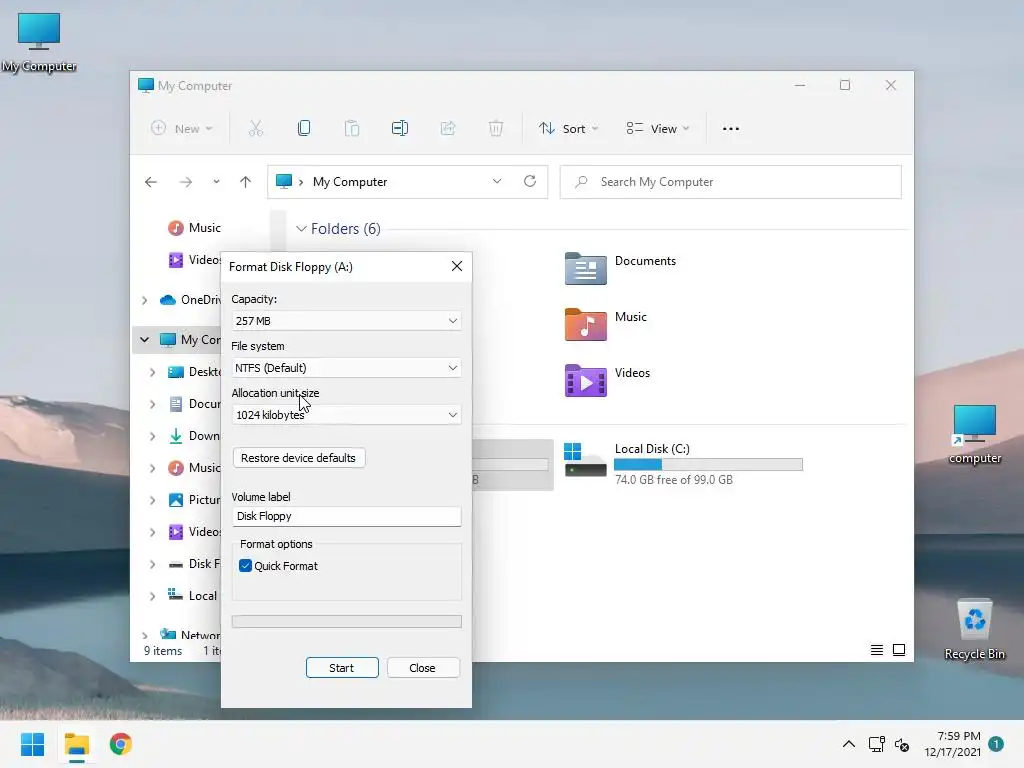
Task: Go up one level with up arrow
Action: click(x=246, y=182)
